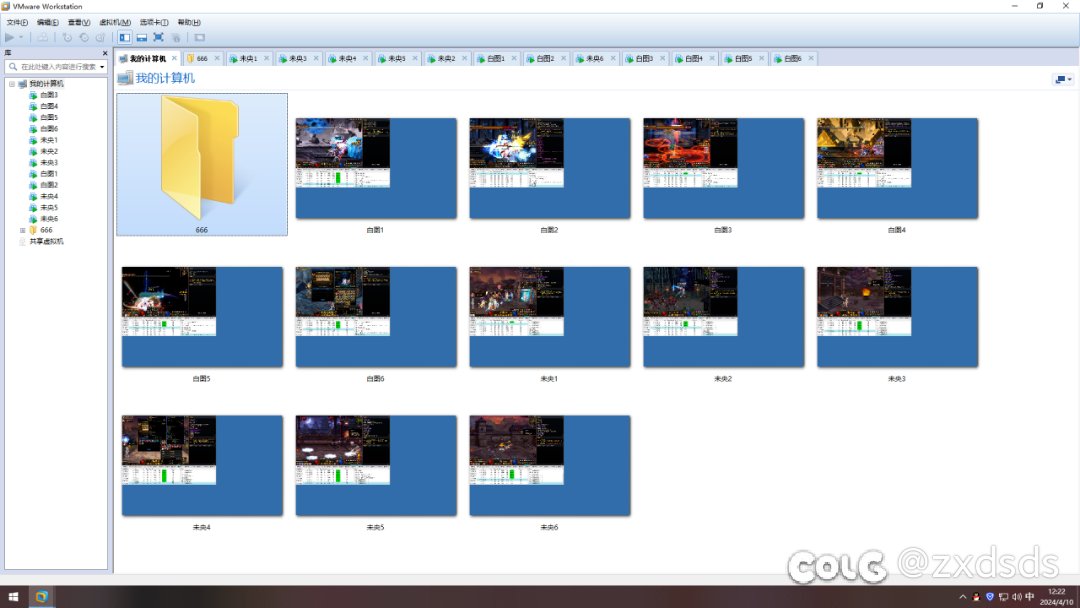Select the 白图3 VM thumbnail
The image size is (1080, 608).
click(x=723, y=169)
